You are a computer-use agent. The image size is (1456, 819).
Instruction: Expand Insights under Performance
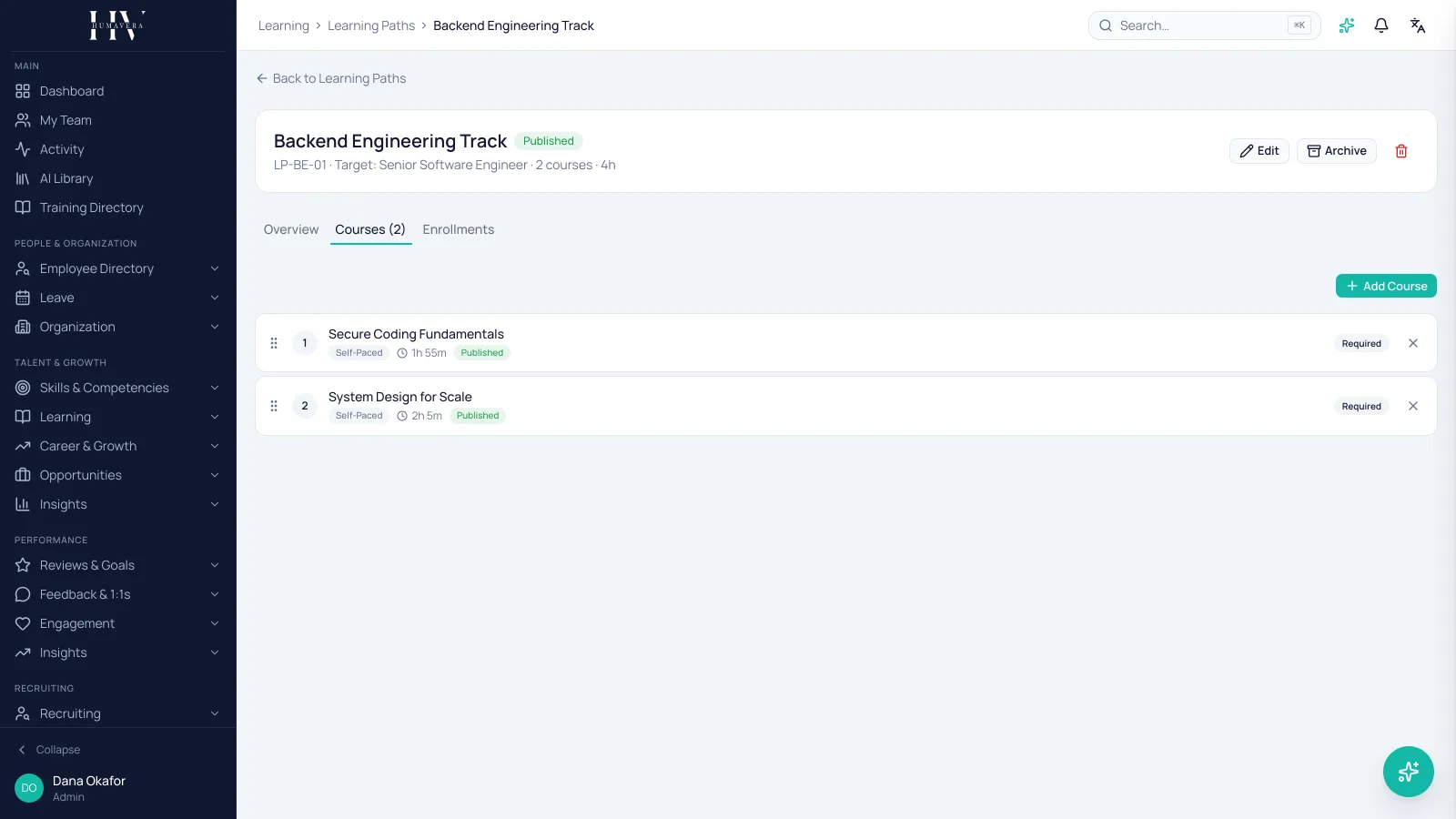(x=117, y=652)
